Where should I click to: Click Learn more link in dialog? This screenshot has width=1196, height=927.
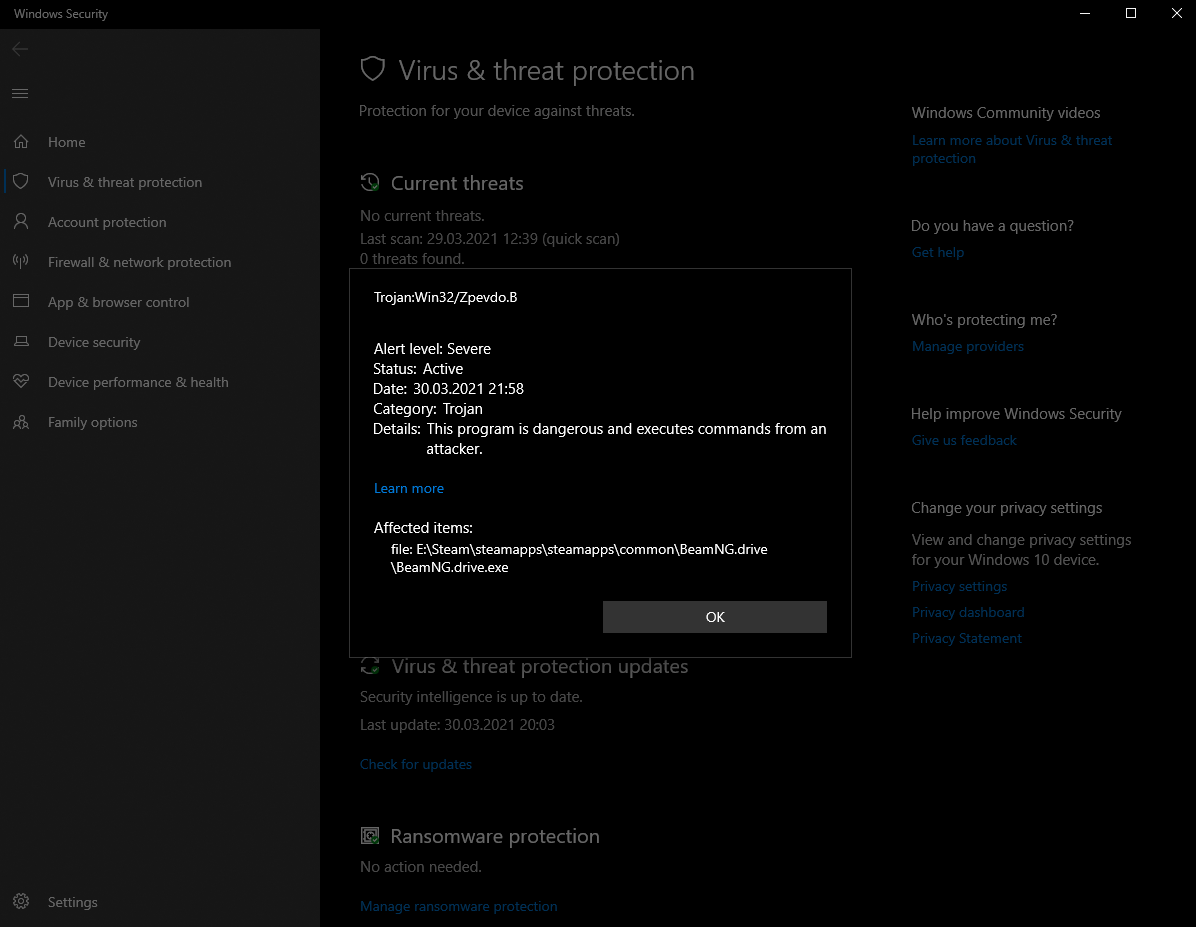coord(409,488)
